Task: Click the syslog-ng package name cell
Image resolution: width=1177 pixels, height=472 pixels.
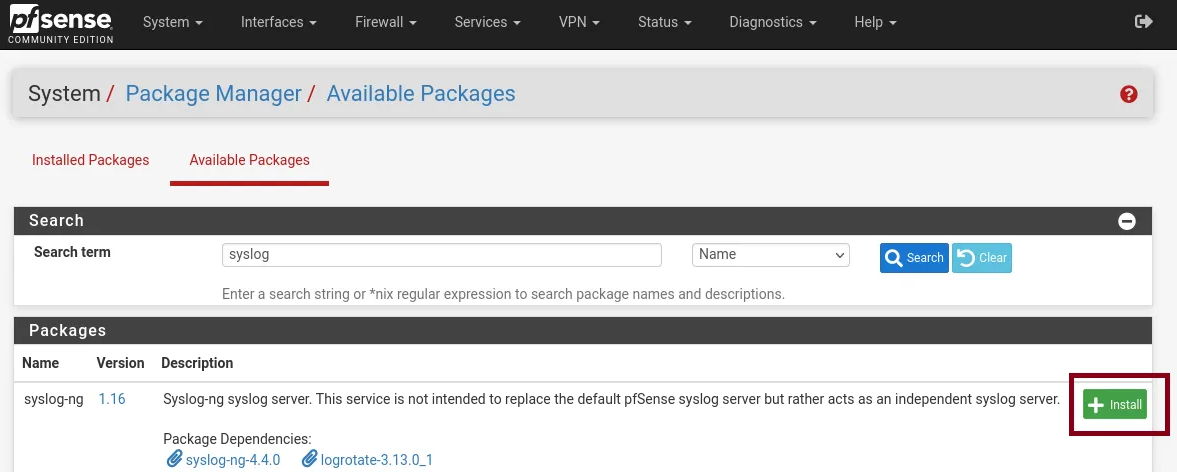Action: pyautogui.click(x=53, y=399)
